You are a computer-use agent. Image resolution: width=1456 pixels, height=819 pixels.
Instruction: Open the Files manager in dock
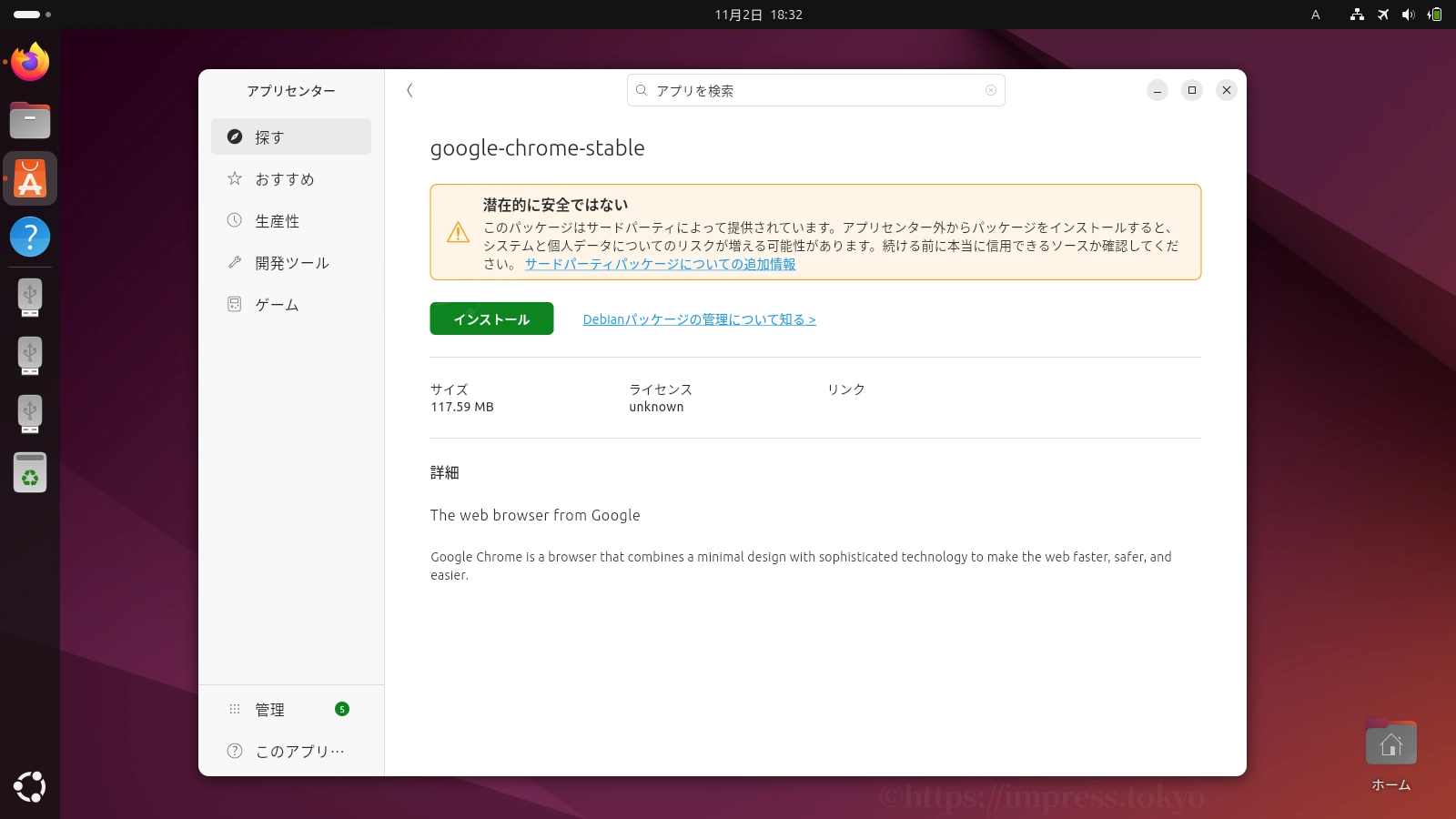click(x=30, y=120)
